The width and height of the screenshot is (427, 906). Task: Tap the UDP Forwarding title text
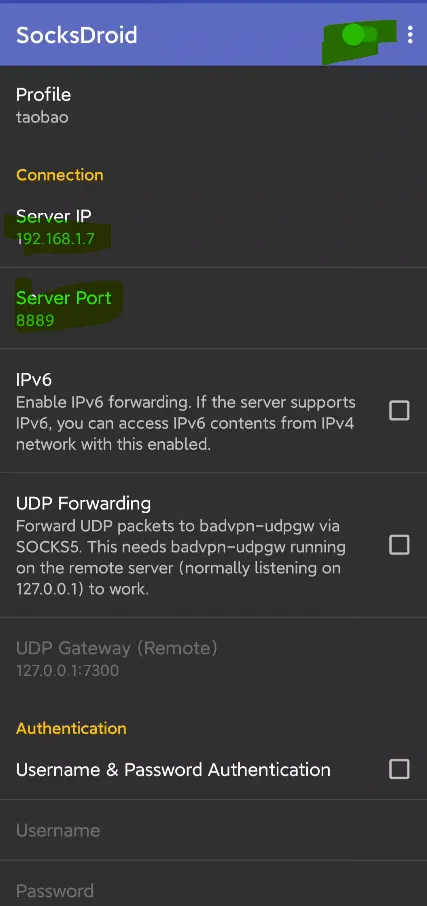(83, 503)
